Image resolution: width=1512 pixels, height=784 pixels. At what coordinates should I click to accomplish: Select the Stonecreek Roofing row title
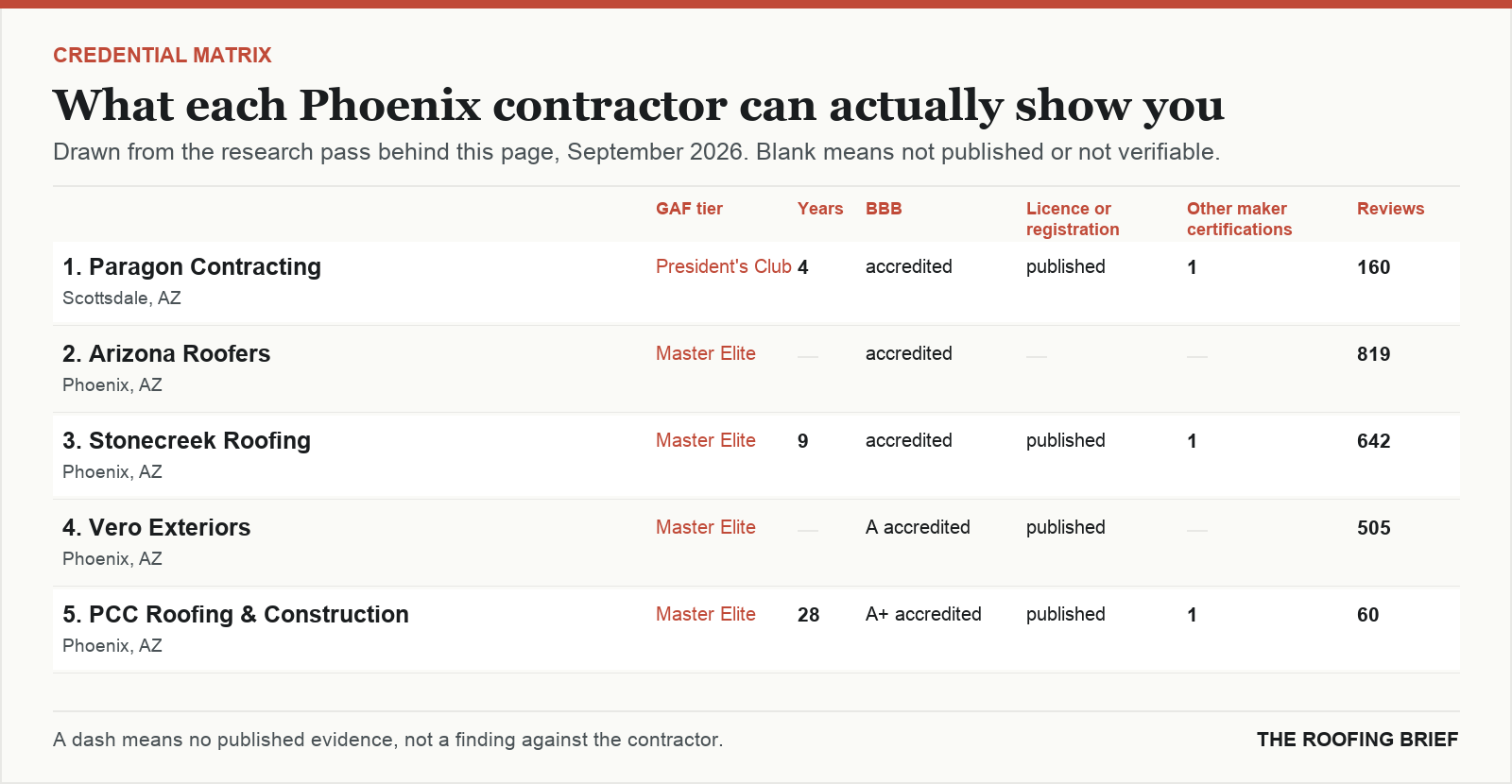186,441
